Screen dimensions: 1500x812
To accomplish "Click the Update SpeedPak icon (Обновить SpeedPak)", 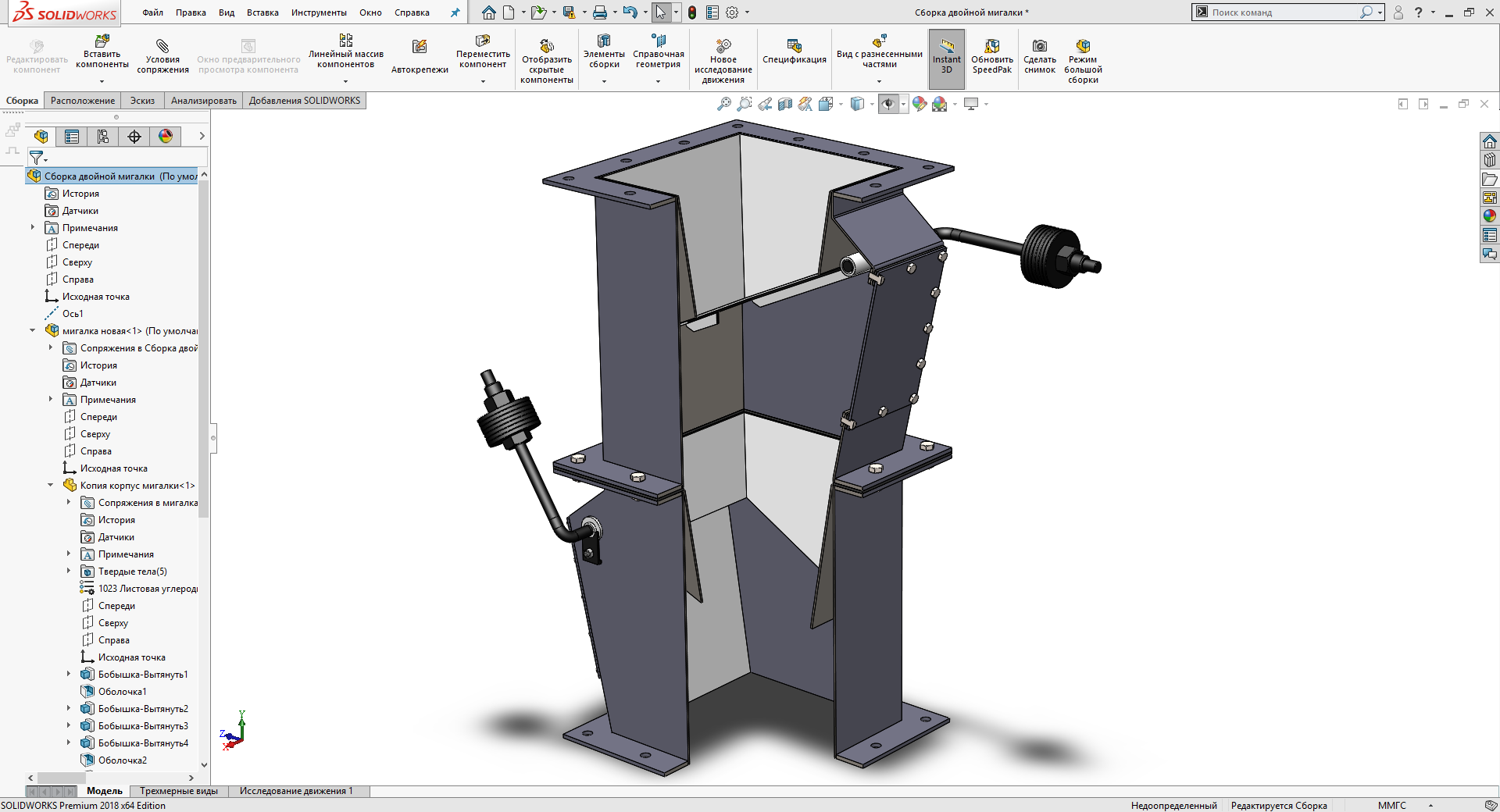I will (x=991, y=47).
